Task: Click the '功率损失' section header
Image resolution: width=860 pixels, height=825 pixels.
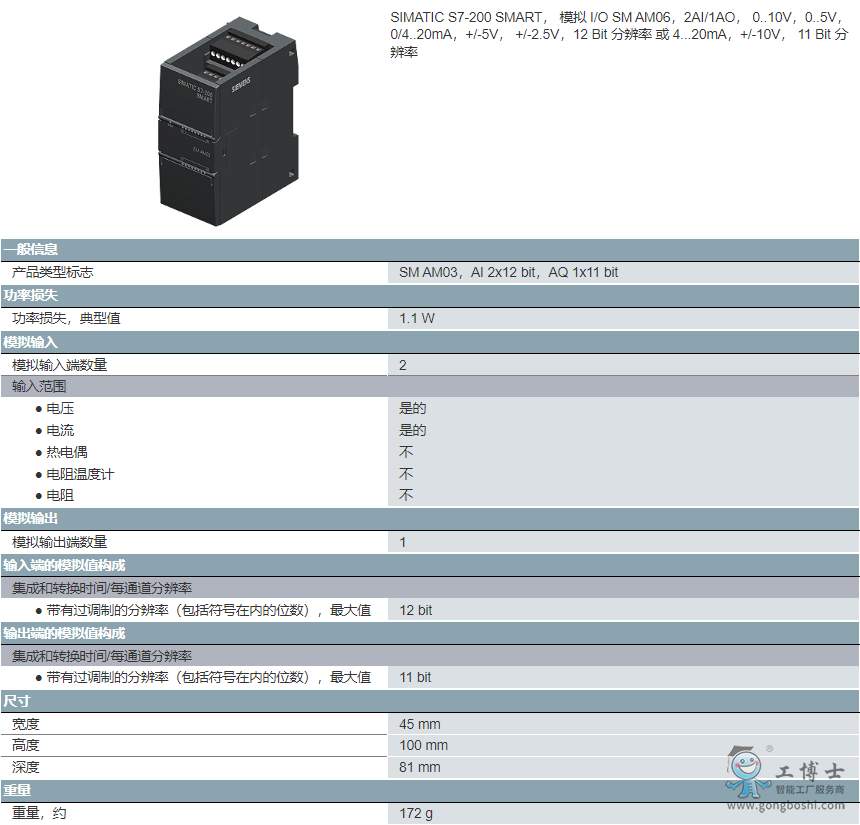Action: point(430,296)
